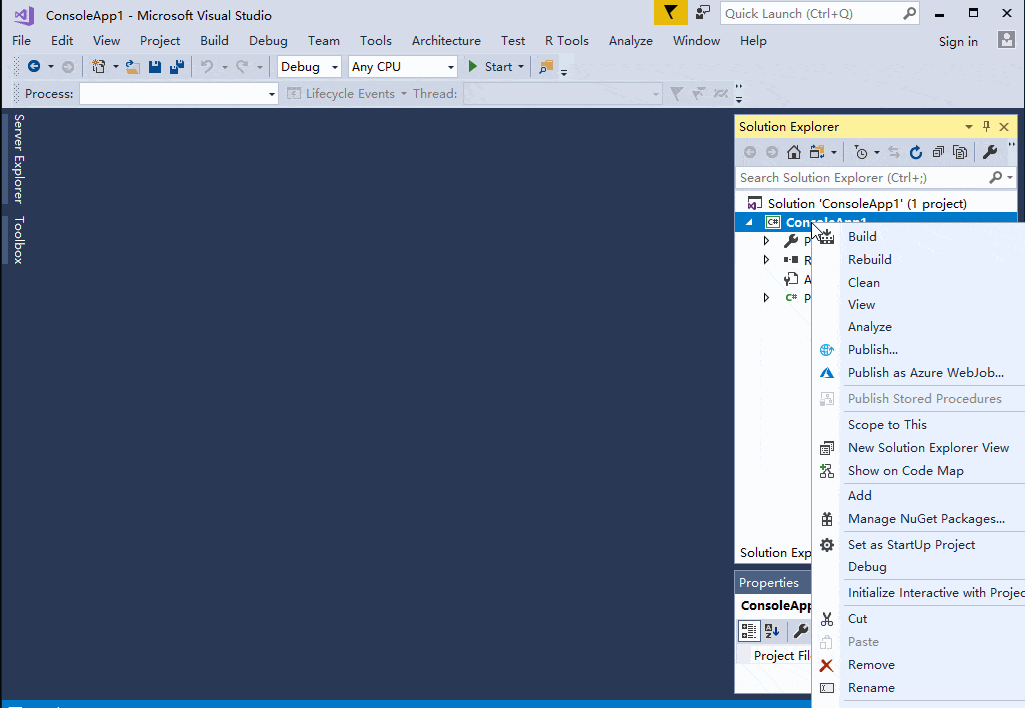Click the Sign in link
The image size is (1025, 708).
(x=958, y=41)
